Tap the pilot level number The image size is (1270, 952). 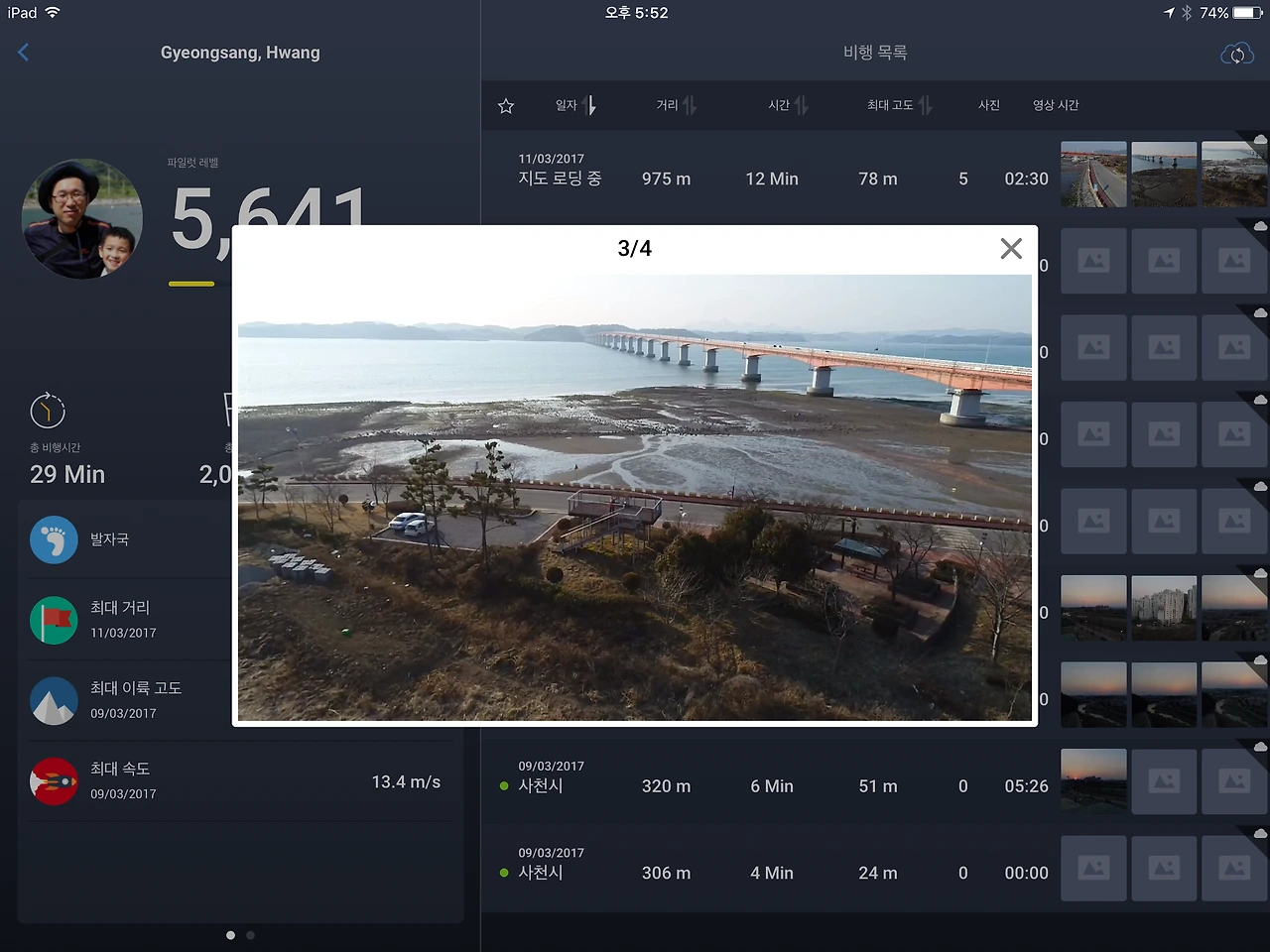pos(270,220)
